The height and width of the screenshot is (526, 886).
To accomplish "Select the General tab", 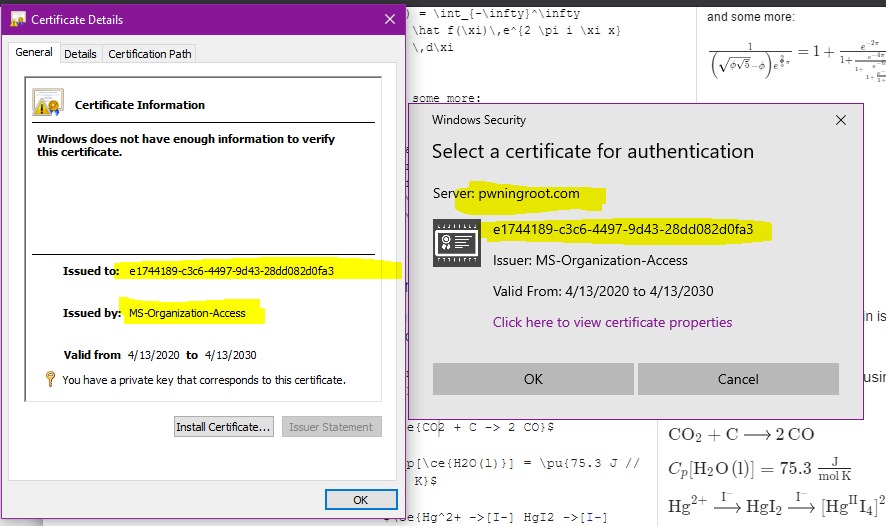I will coord(34,52).
